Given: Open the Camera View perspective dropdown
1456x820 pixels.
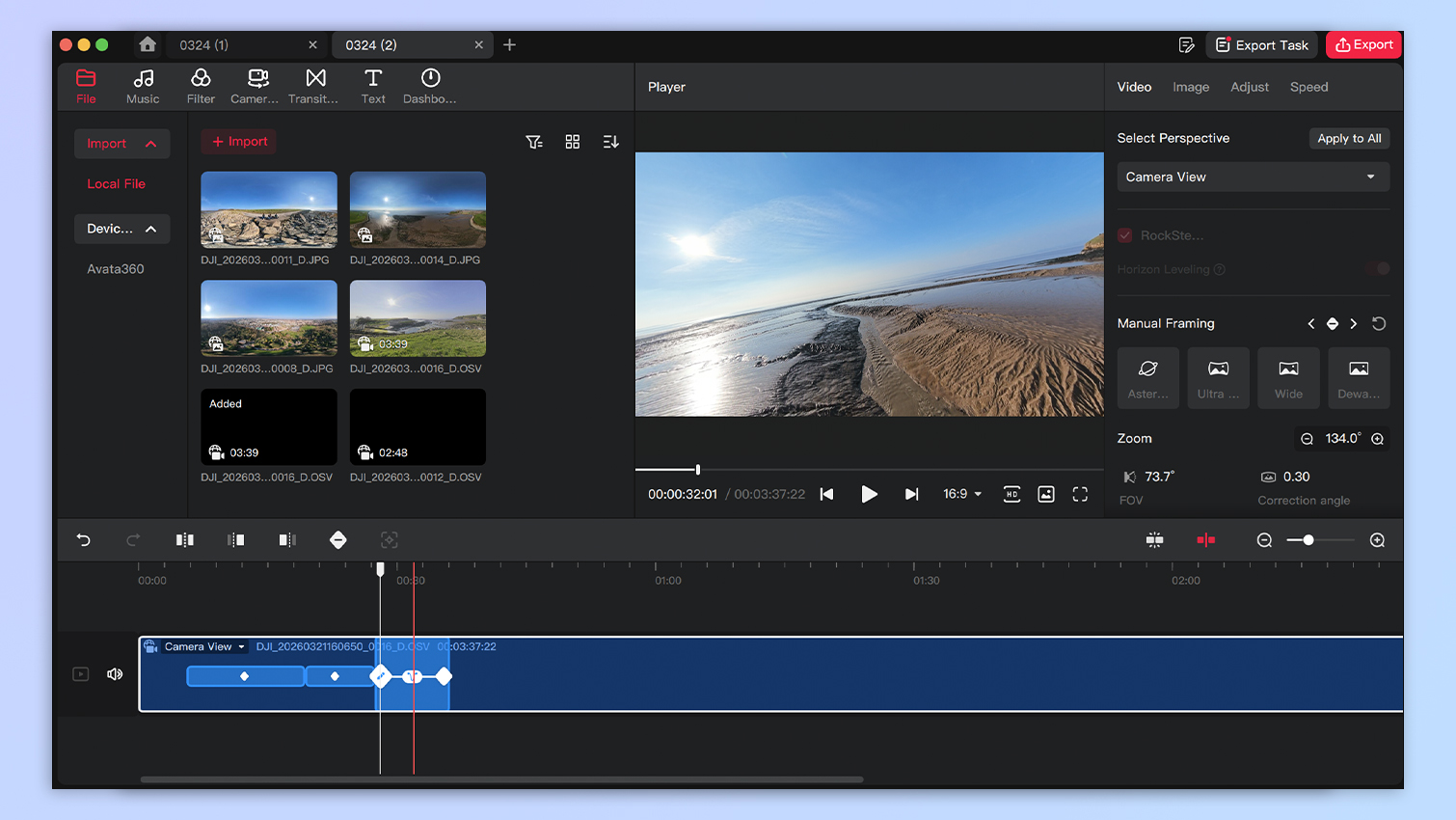Looking at the screenshot, I should pyautogui.click(x=1253, y=177).
